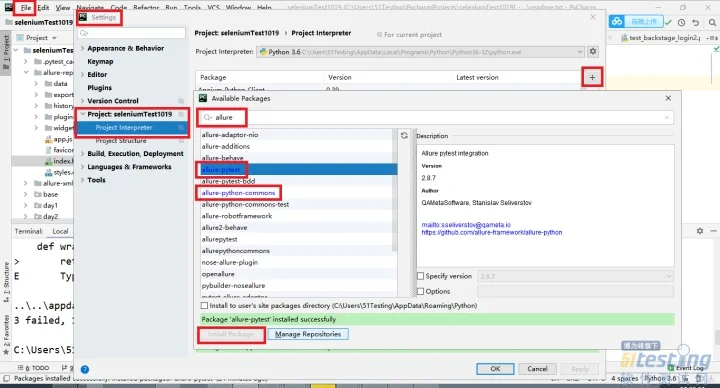Enable the Specify version checkbox
Image resolution: width=720 pixels, height=388 pixels.
(x=420, y=276)
